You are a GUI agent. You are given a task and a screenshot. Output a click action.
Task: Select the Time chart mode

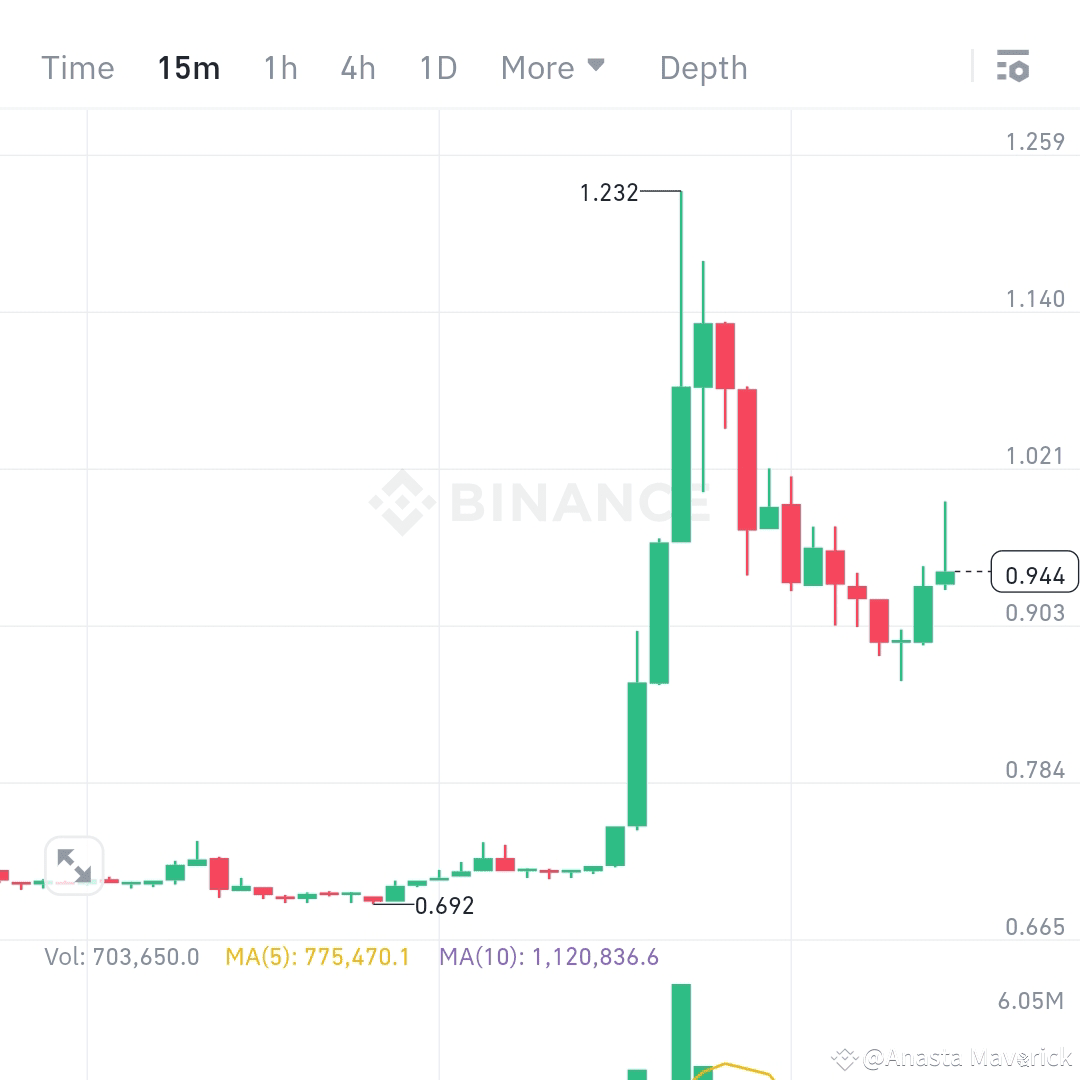(77, 67)
